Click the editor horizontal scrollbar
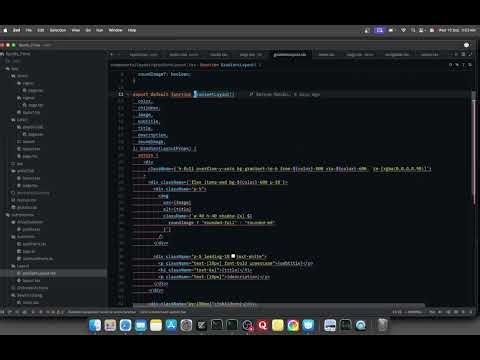 pyautogui.click(x=279, y=305)
